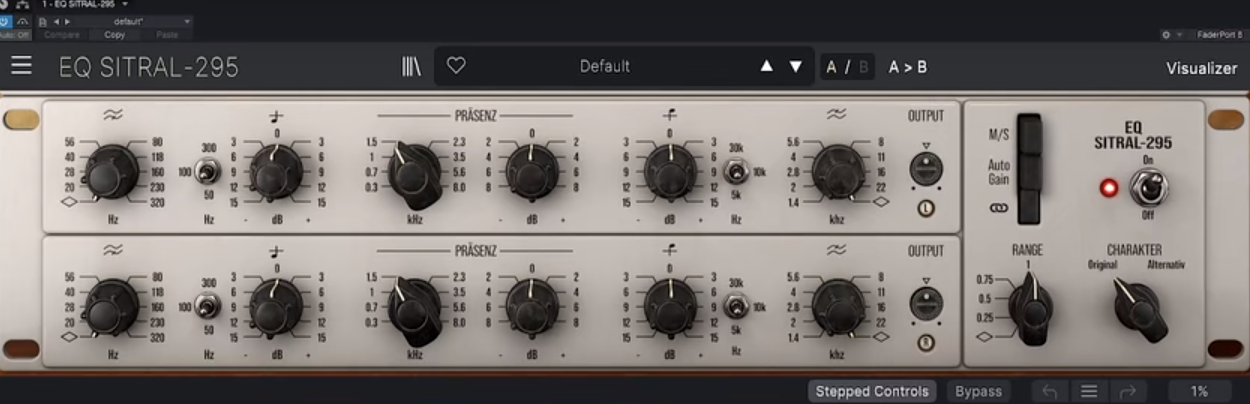1250x404 pixels.
Task: Switch to preset slot A
Action: pos(832,67)
